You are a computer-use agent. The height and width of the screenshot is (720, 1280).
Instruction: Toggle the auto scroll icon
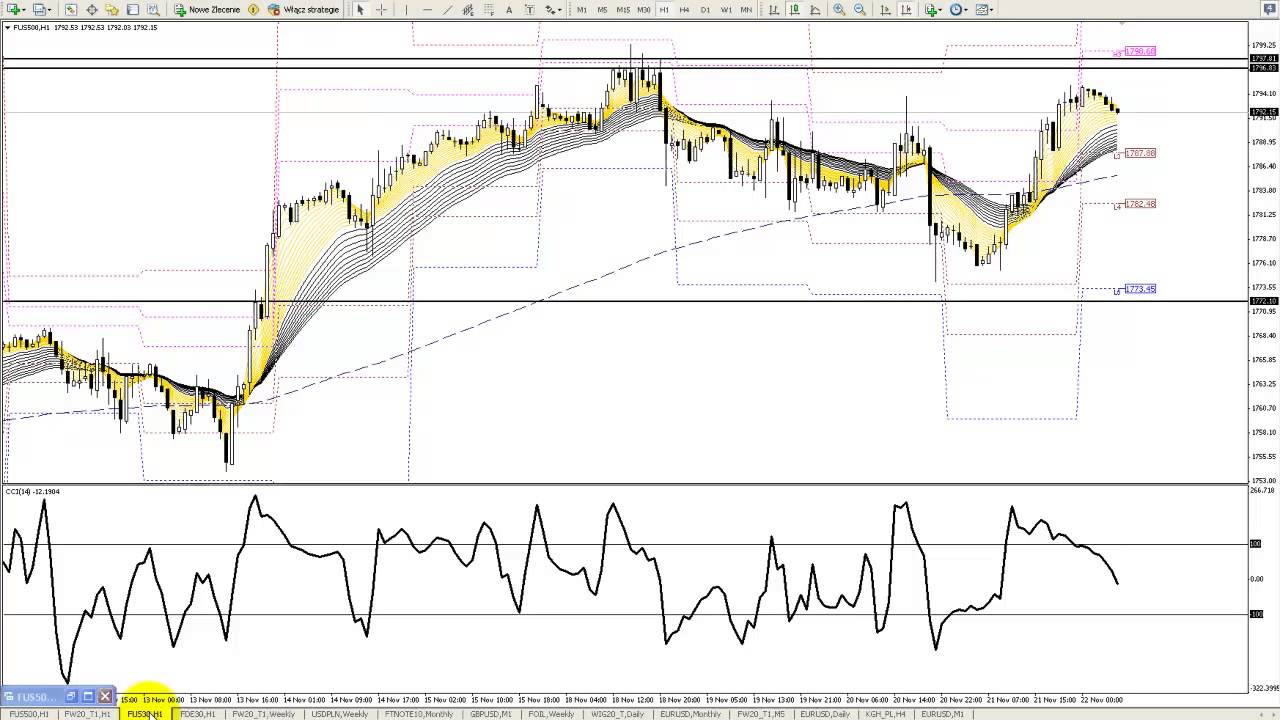885,9
